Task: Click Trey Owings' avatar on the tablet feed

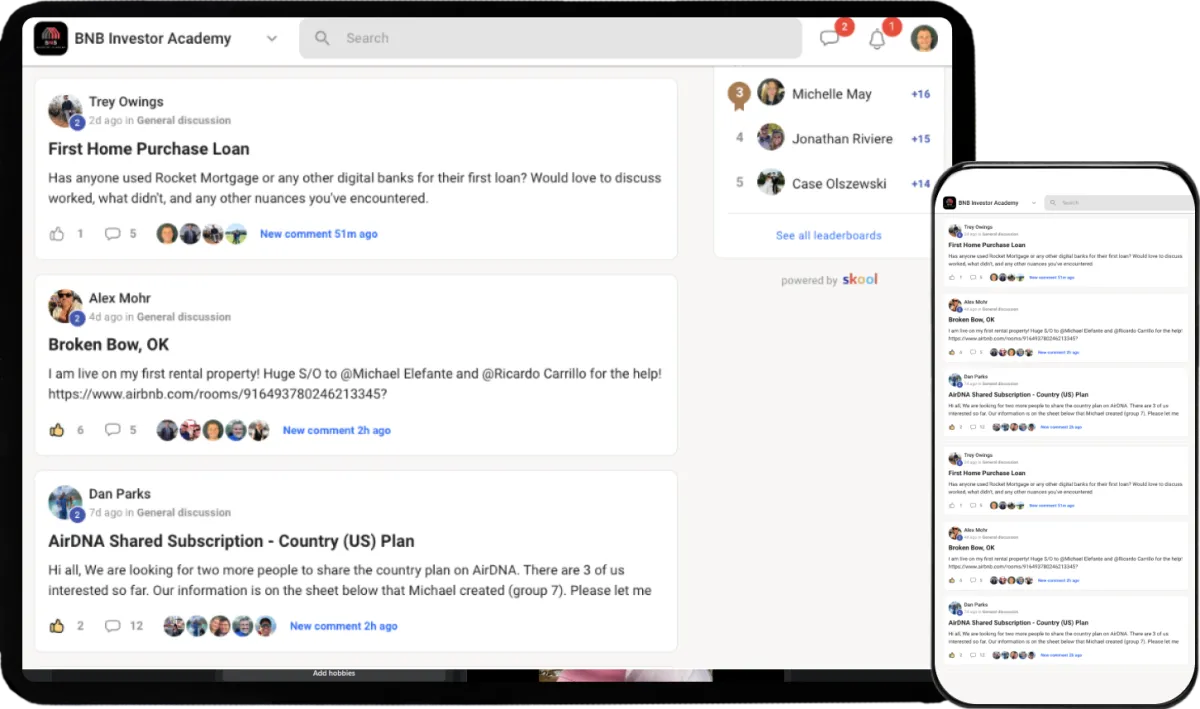Action: [x=65, y=111]
